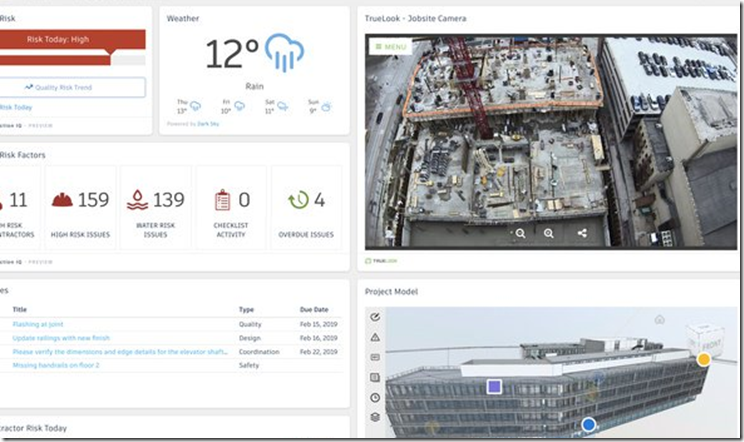Screen dimensions: 744x442
Task: Click the Title column header
Action: point(19,310)
